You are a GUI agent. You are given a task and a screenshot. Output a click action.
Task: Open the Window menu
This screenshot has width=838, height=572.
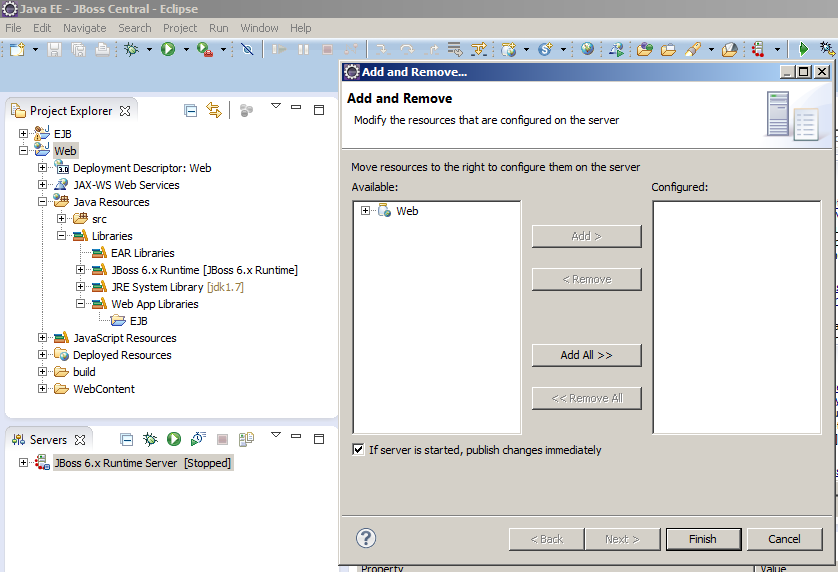(x=259, y=28)
